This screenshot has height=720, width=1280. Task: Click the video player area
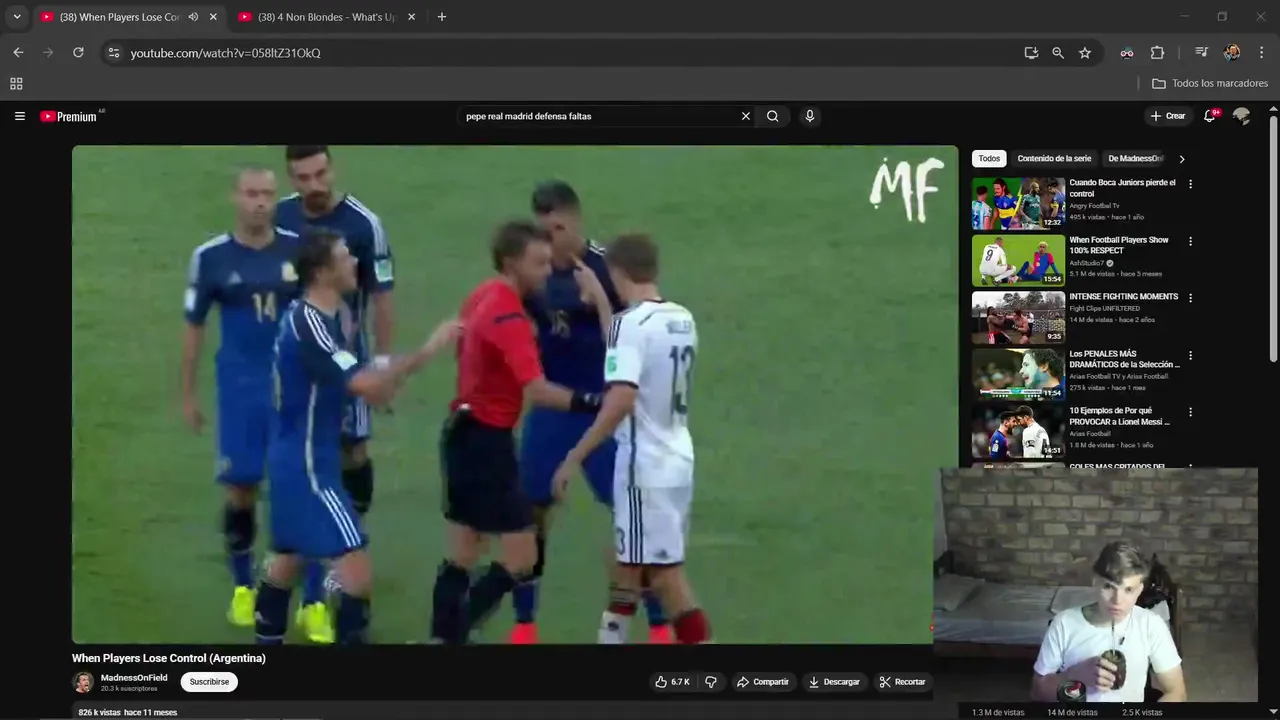coord(515,394)
